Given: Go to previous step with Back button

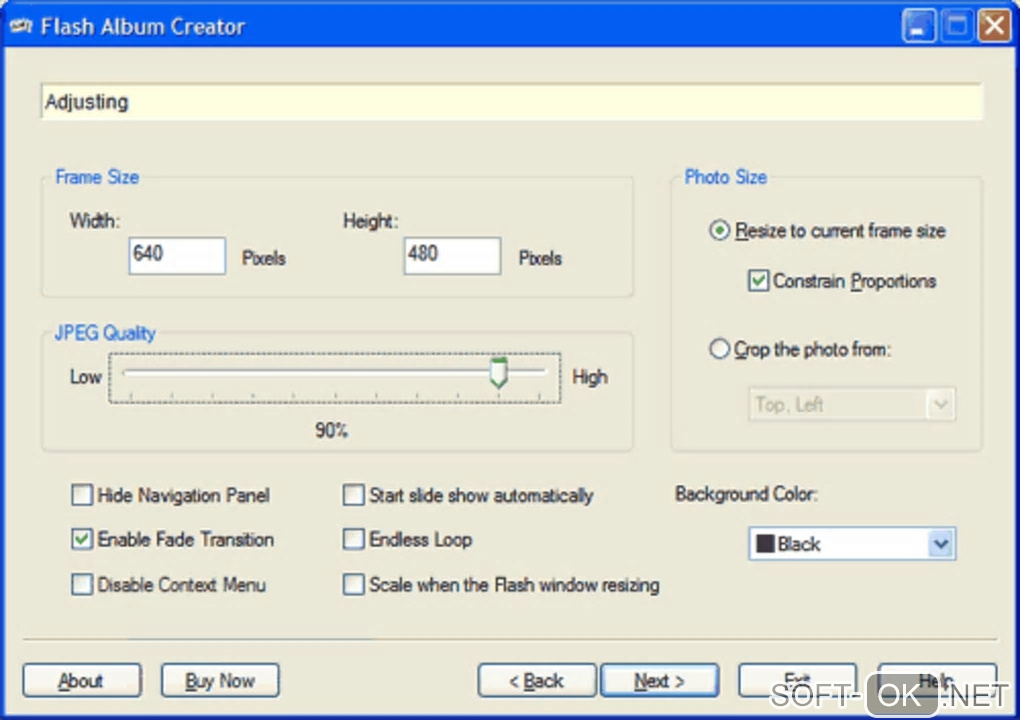Looking at the screenshot, I should [537, 680].
